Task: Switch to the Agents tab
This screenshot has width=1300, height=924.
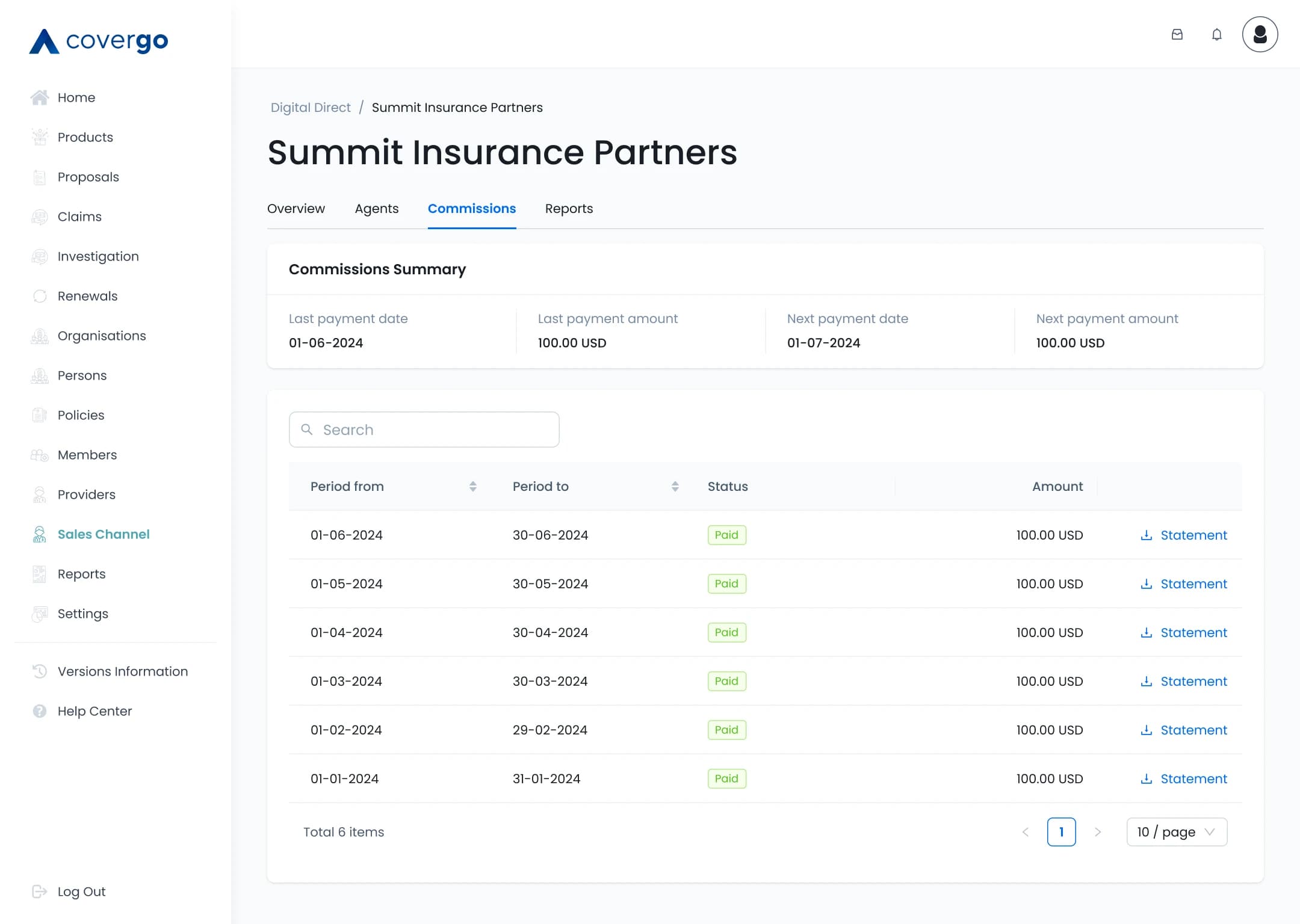Action: pyautogui.click(x=377, y=208)
